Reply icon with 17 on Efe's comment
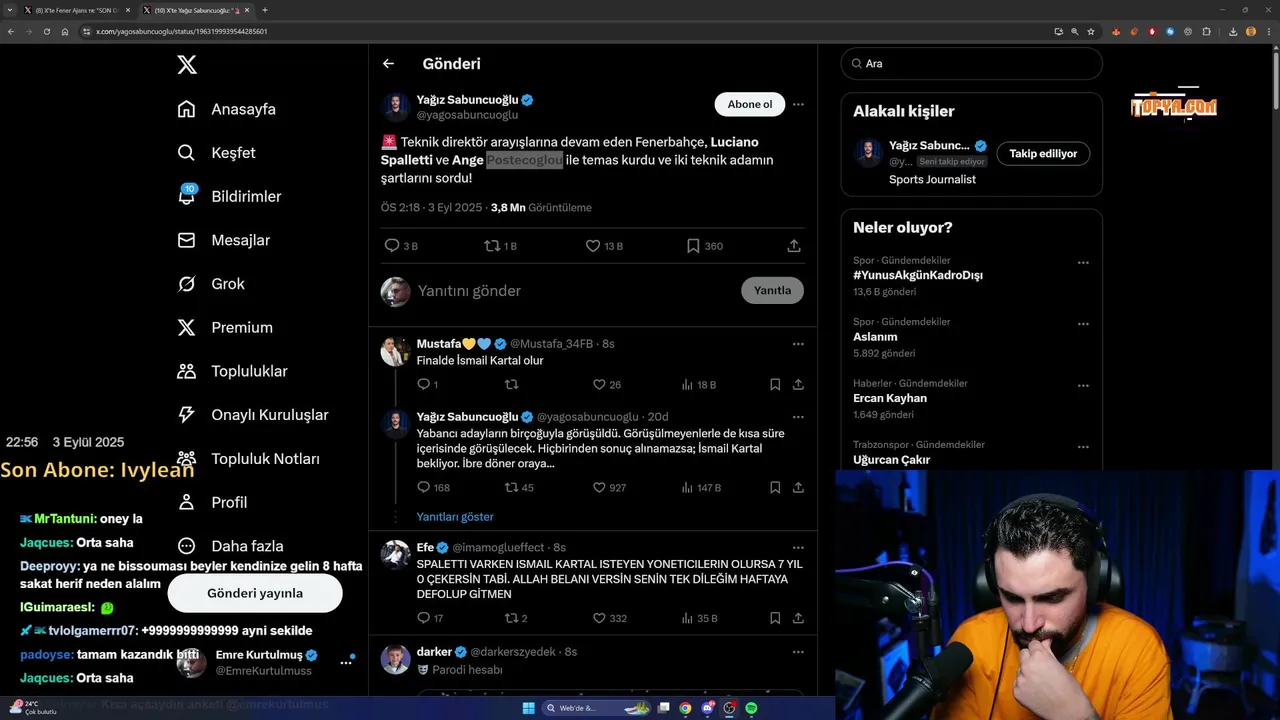This screenshot has height=720, width=1280. point(423,618)
